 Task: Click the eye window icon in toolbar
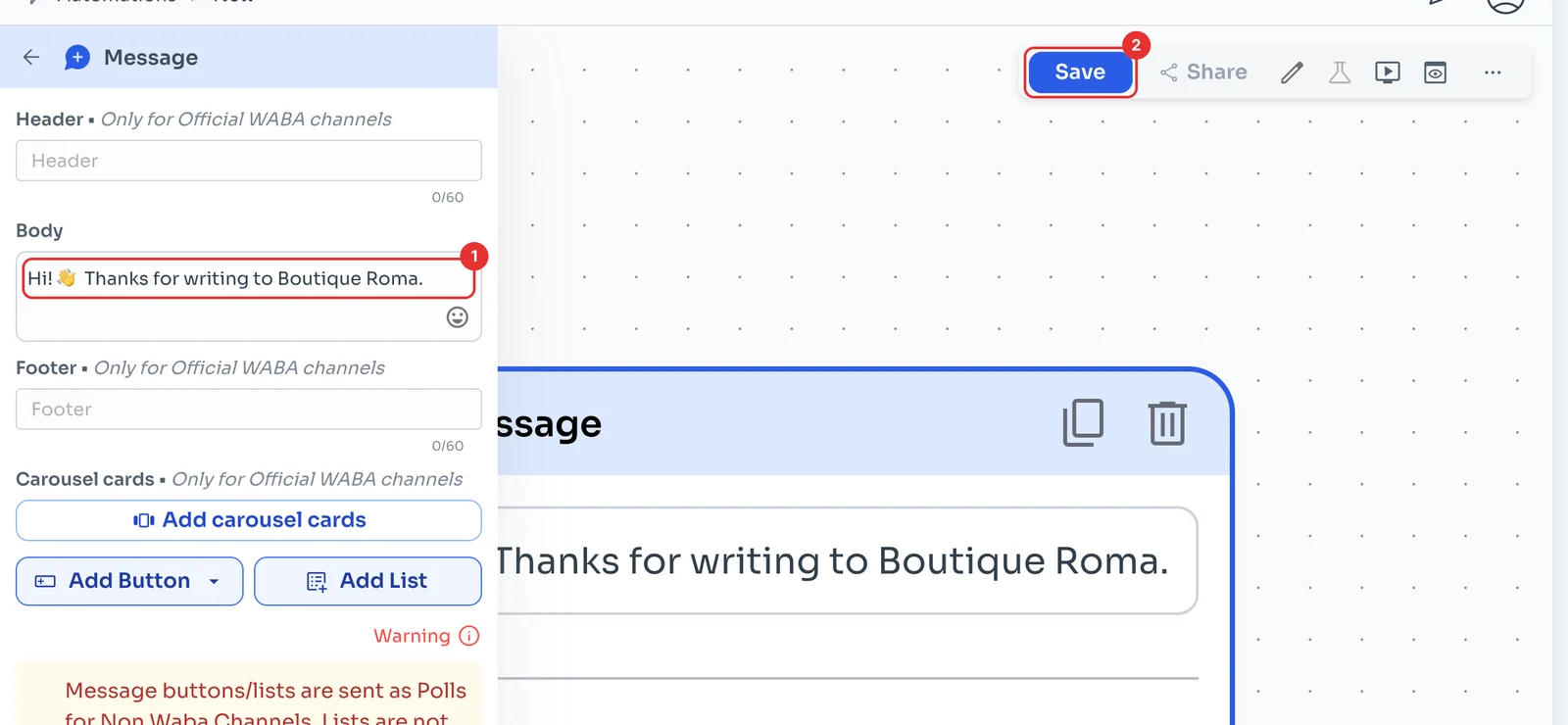1436,72
